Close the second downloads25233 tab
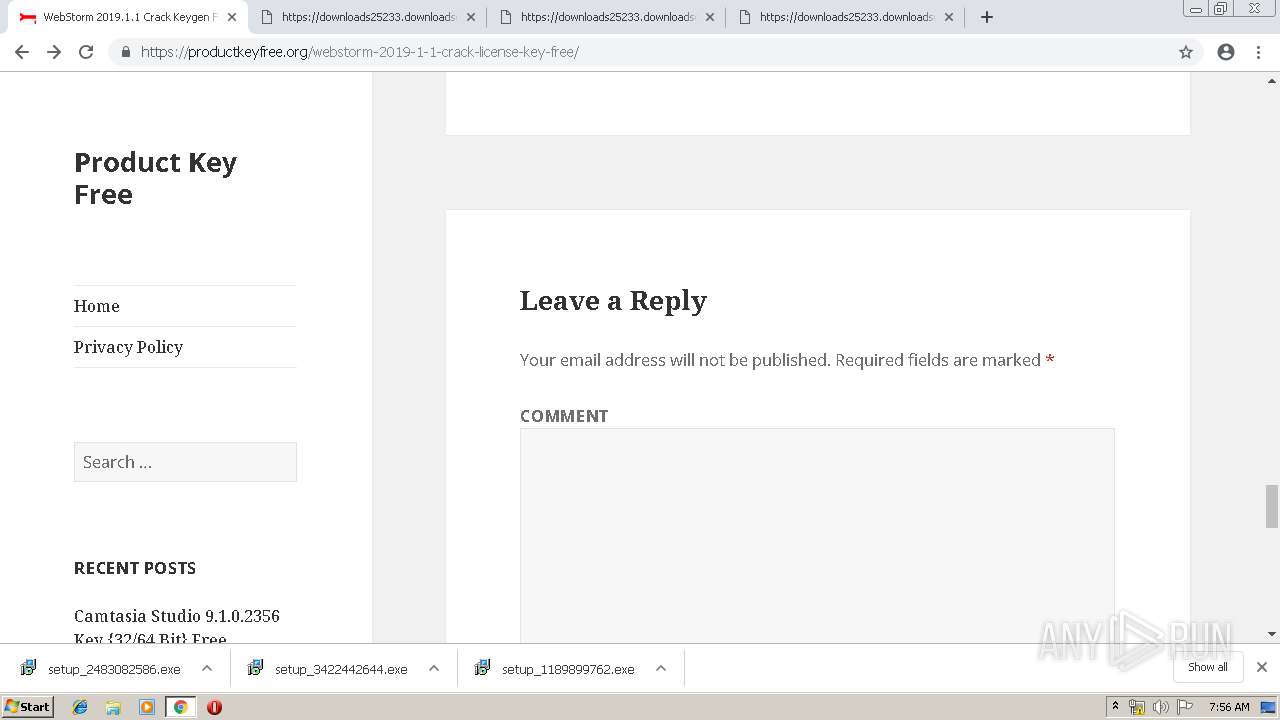 click(x=471, y=17)
